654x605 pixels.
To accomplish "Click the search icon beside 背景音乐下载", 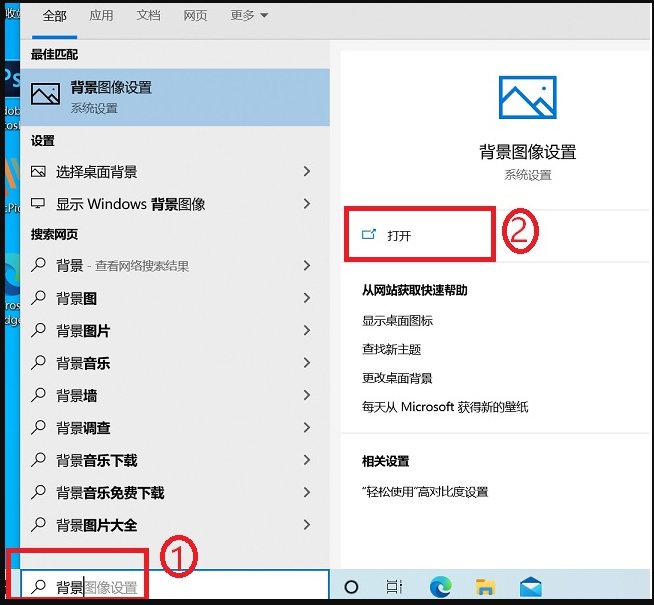I will pyautogui.click(x=38, y=460).
